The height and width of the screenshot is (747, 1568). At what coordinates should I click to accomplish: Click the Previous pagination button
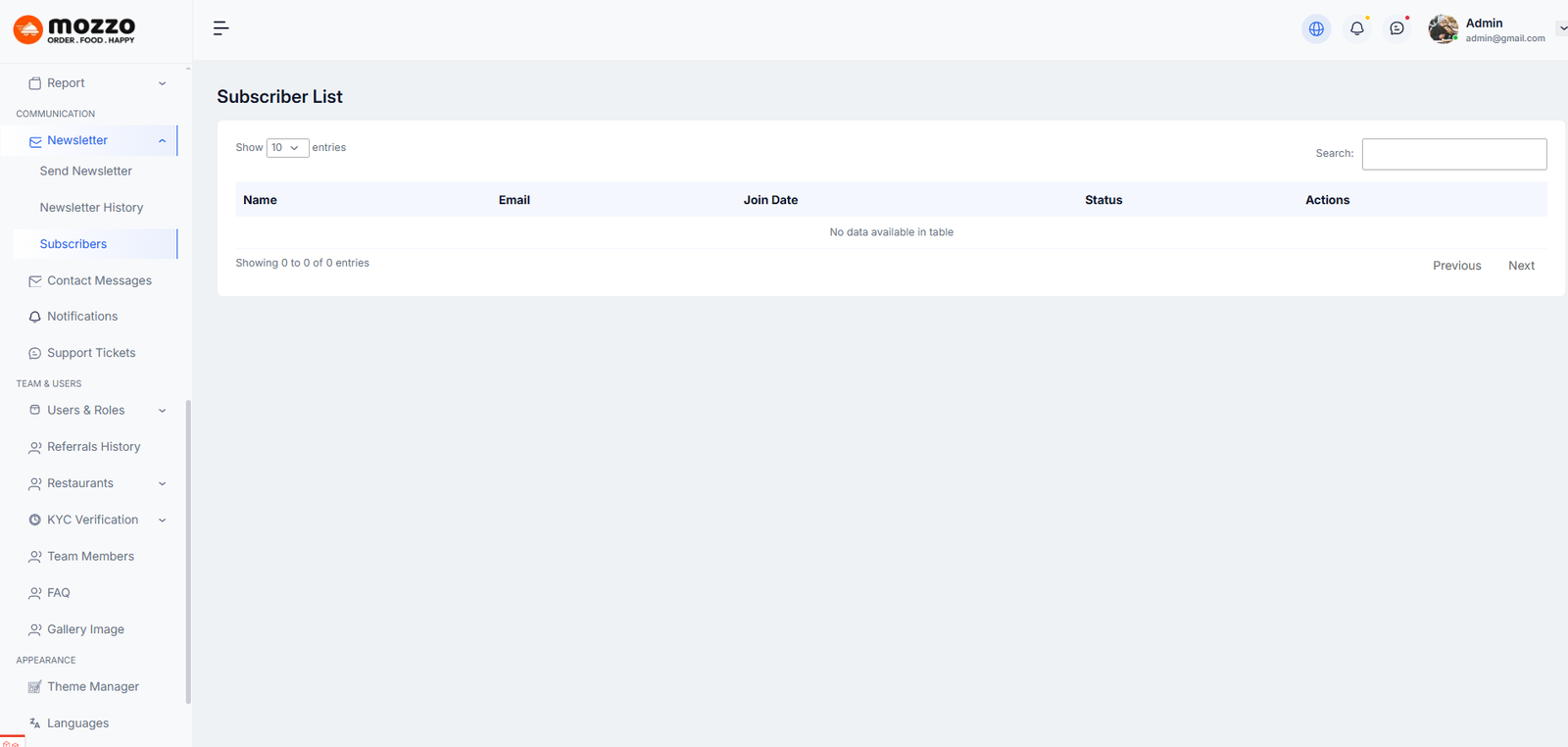click(x=1456, y=266)
